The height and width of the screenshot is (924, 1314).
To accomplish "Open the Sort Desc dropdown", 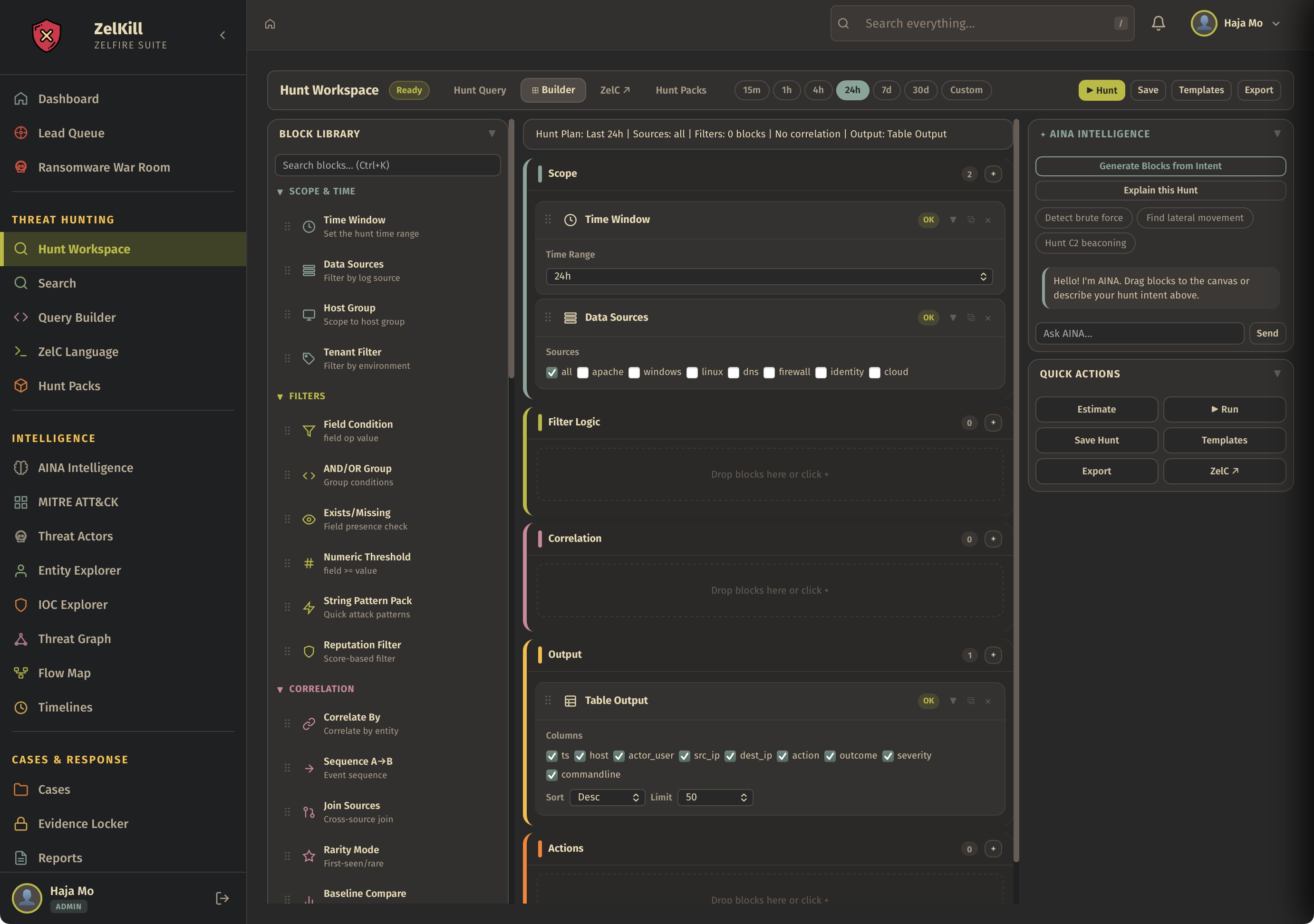I will 607,797.
